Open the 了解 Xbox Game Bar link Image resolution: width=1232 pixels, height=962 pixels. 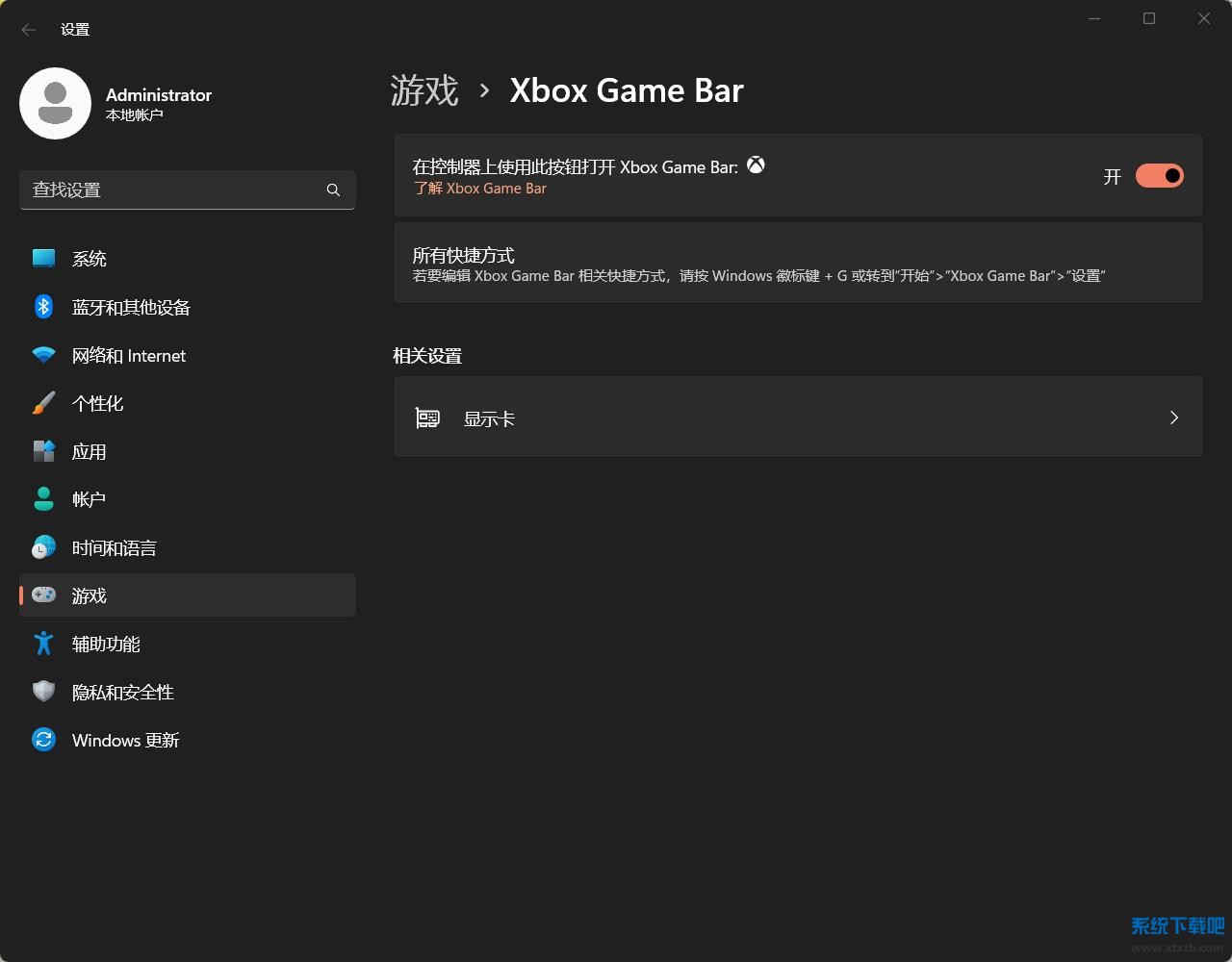pyautogui.click(x=480, y=189)
